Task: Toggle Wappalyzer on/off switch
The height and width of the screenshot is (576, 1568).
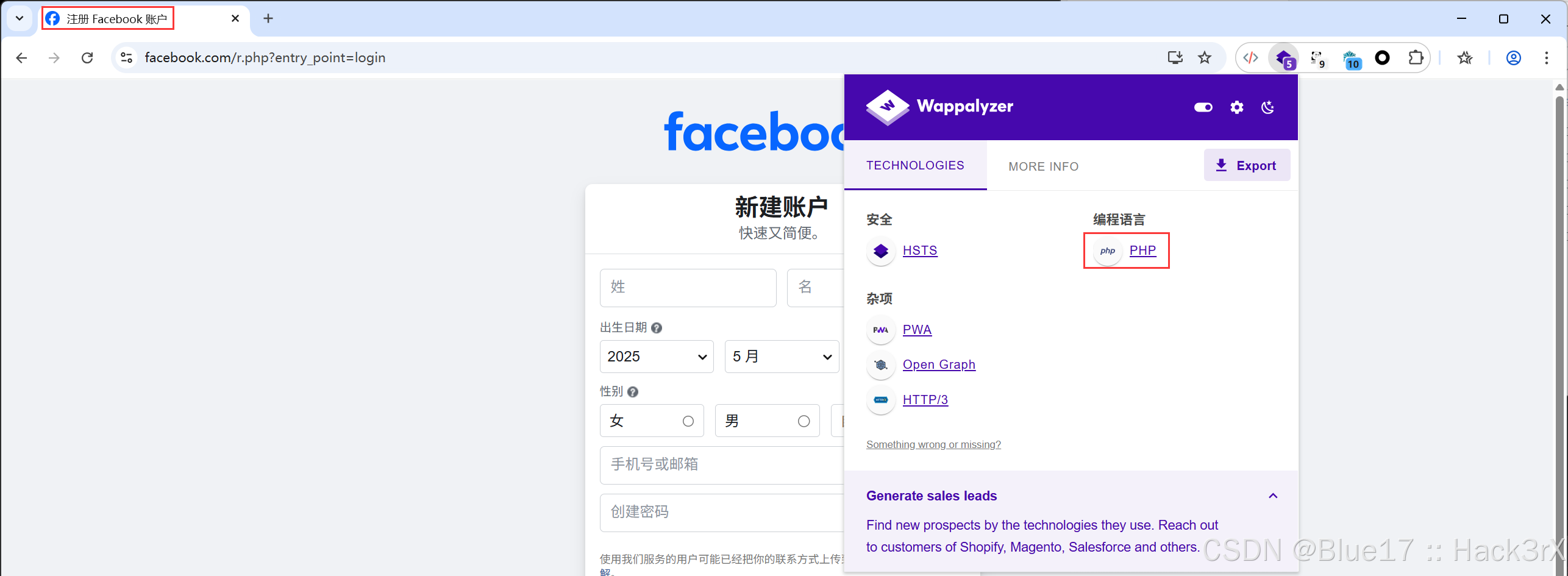Action: coord(1203,107)
